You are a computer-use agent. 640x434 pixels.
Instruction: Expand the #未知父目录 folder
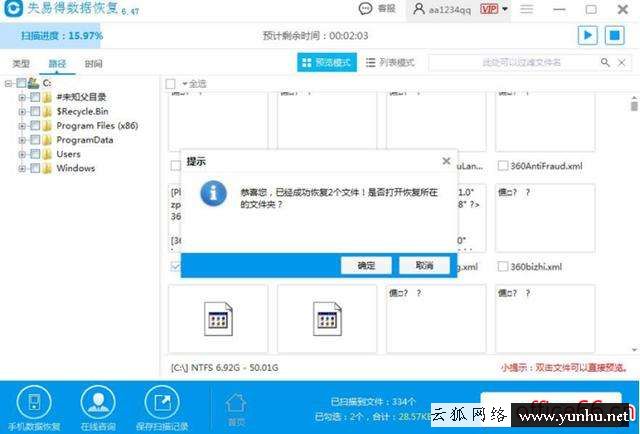click(x=22, y=97)
